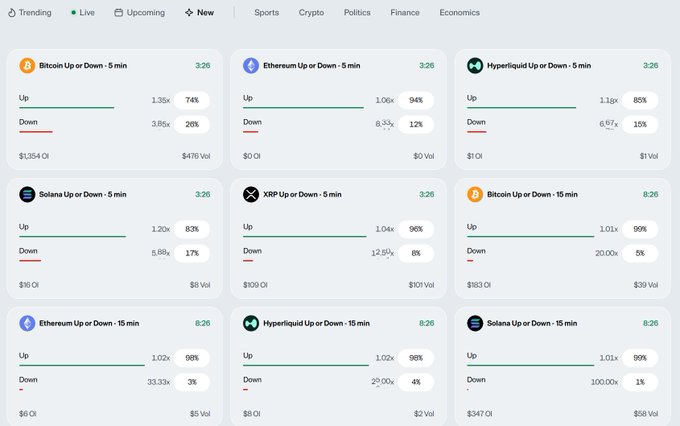The image size is (680, 426).
Task: Click Solana icon on 5 min card
Action: (27, 194)
